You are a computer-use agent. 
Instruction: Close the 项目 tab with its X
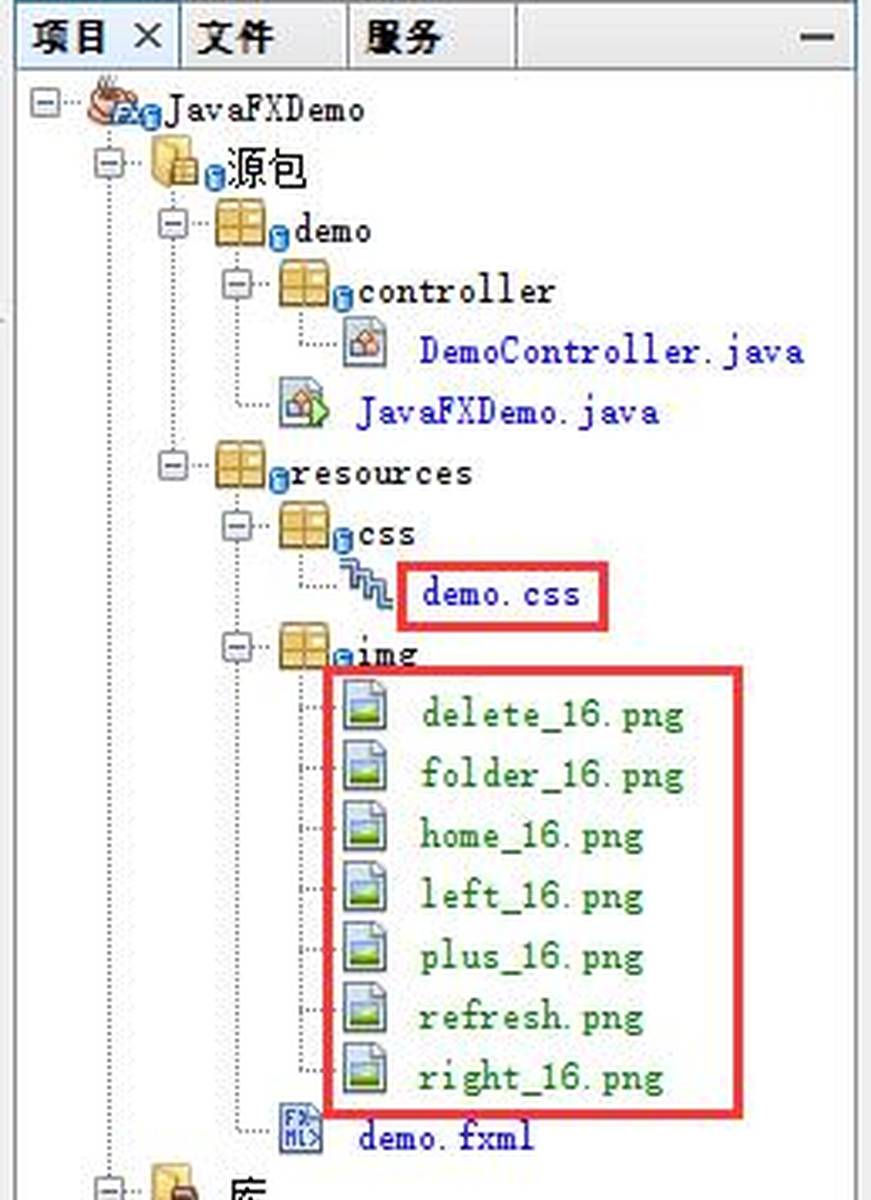point(147,38)
